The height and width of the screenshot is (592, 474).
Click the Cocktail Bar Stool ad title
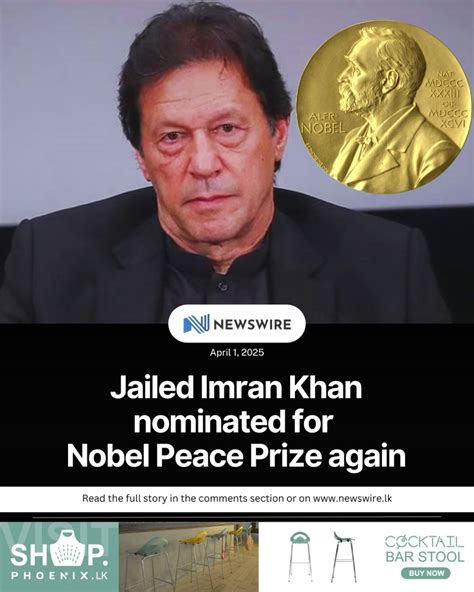tap(424, 549)
